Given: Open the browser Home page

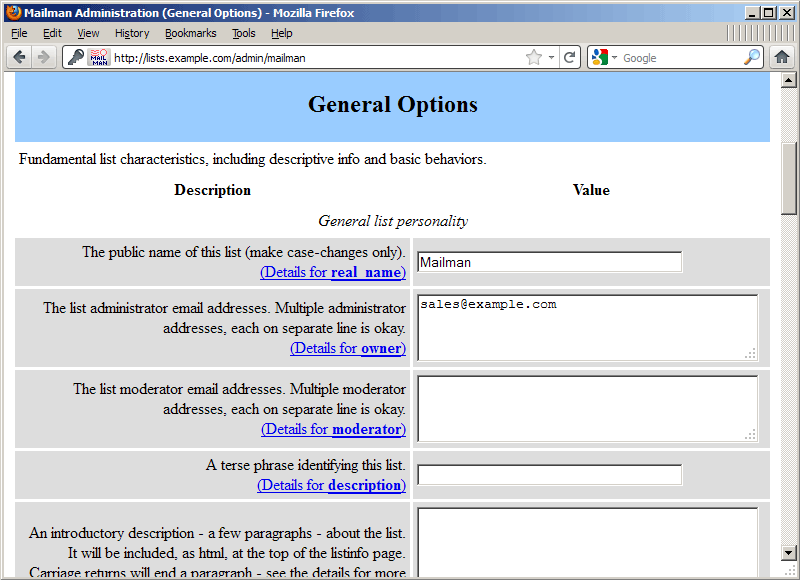Looking at the screenshot, I should 783,57.
